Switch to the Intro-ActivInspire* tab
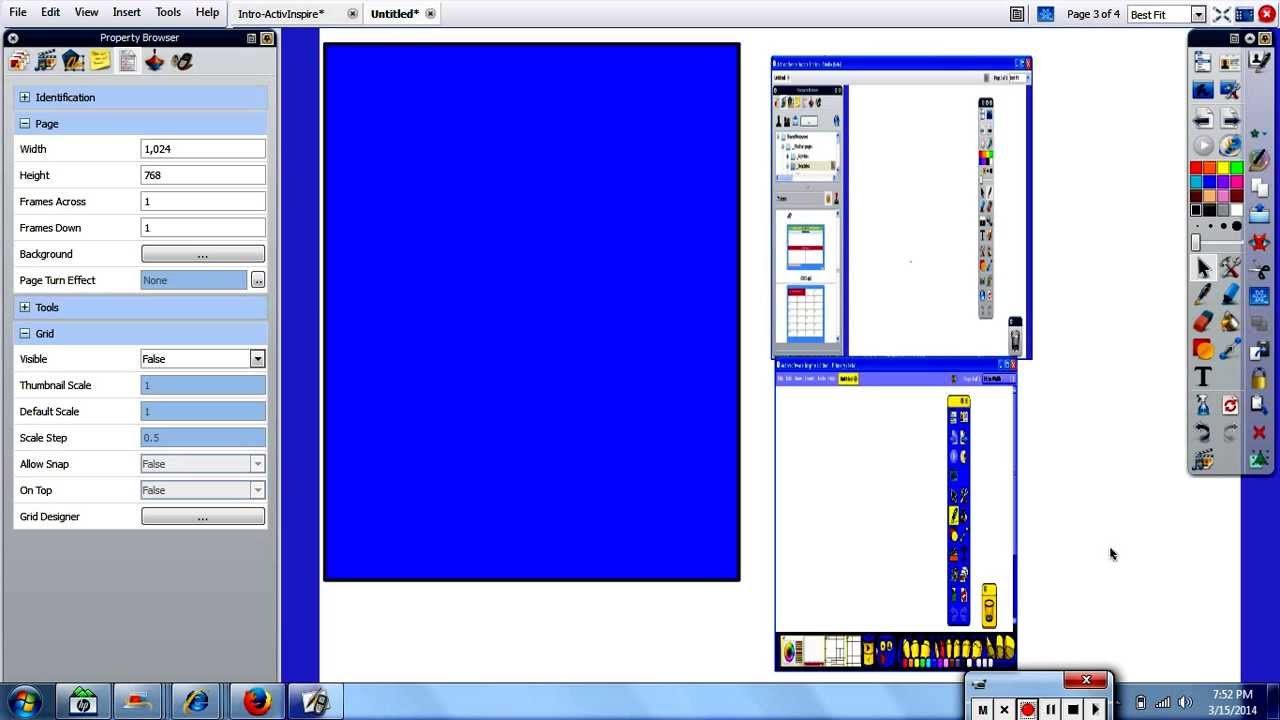Image resolution: width=1280 pixels, height=720 pixels. pyautogui.click(x=281, y=14)
